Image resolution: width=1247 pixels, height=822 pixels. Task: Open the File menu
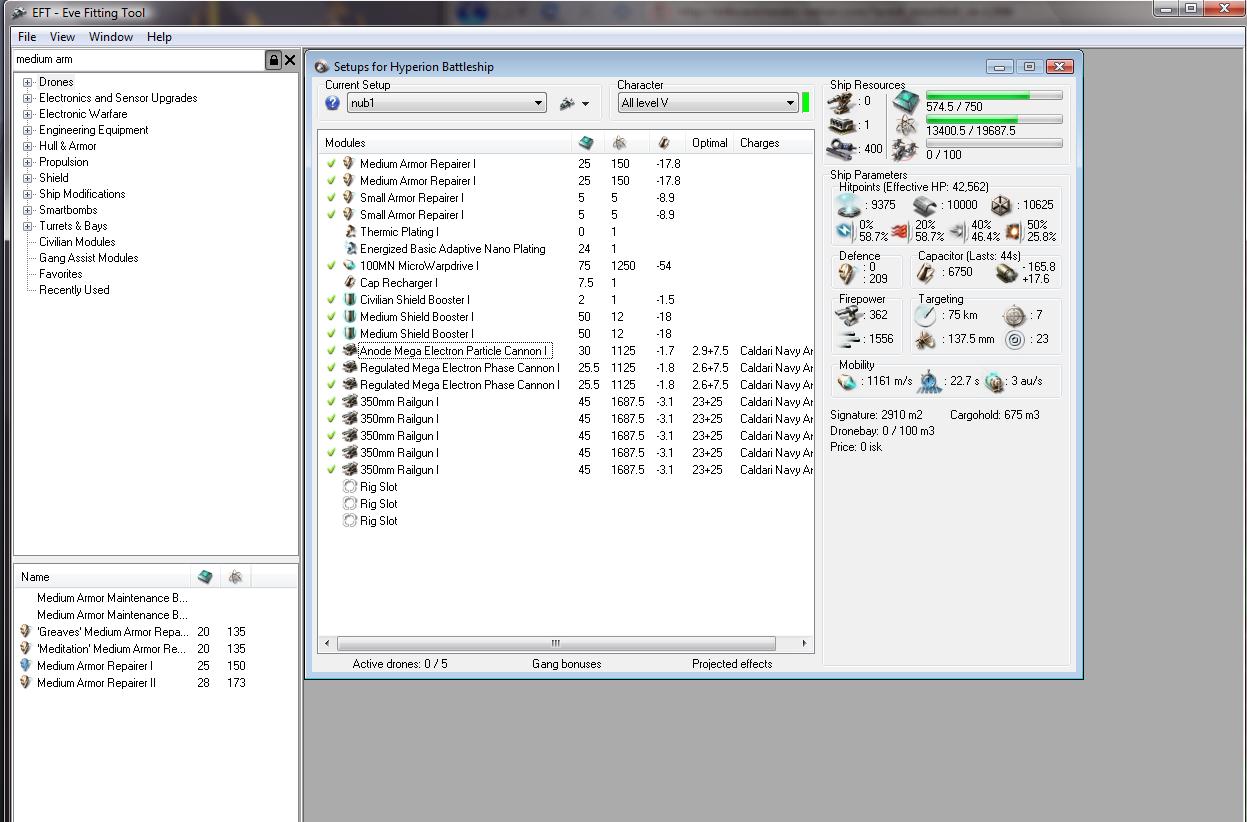tap(27, 37)
